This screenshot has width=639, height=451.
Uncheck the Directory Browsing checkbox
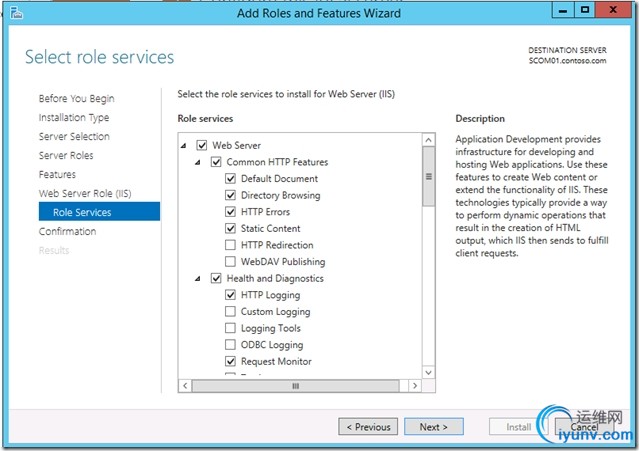230,195
